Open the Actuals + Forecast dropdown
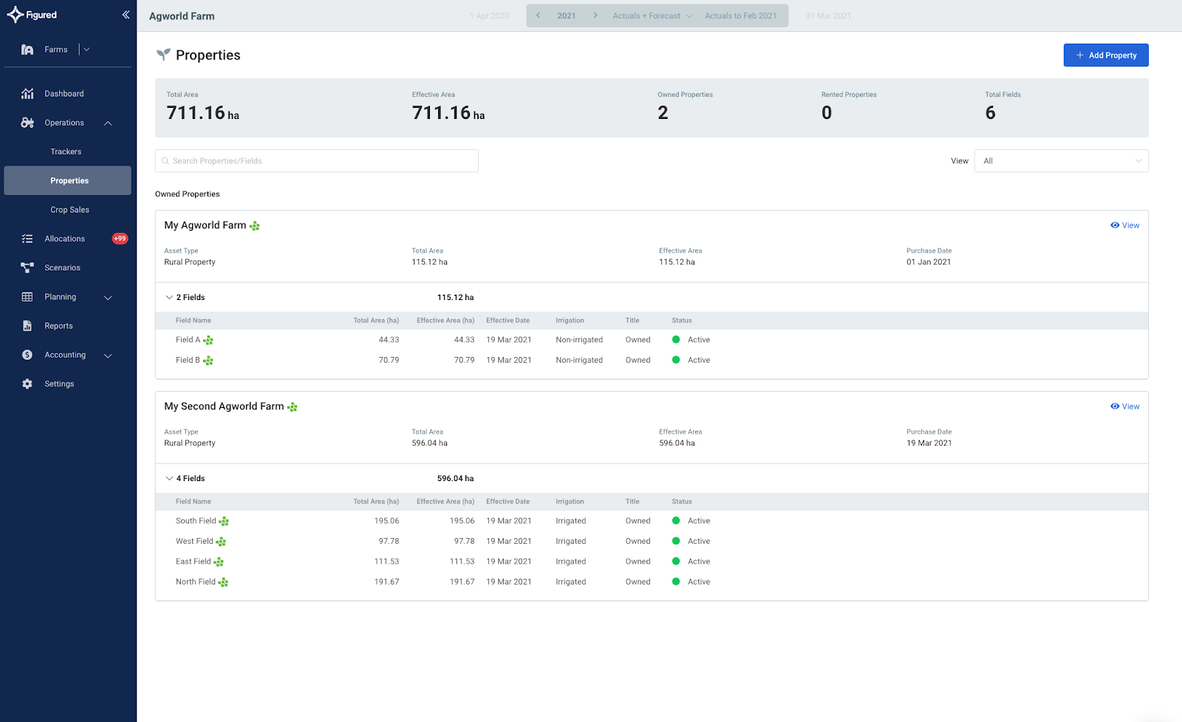1182x722 pixels. tap(652, 16)
